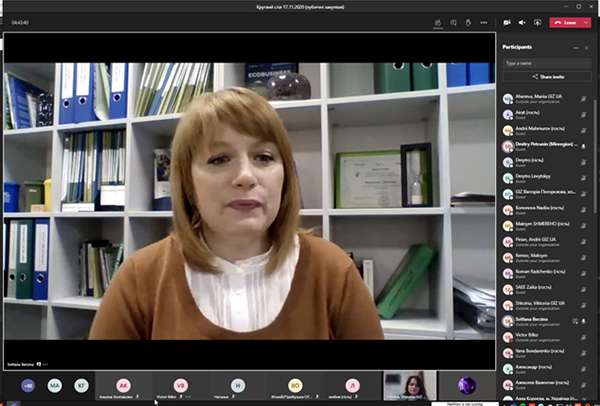The image size is (600, 406).
Task: Click muted mic icon for Kononova Nadiia
Action: pyautogui.click(x=584, y=210)
